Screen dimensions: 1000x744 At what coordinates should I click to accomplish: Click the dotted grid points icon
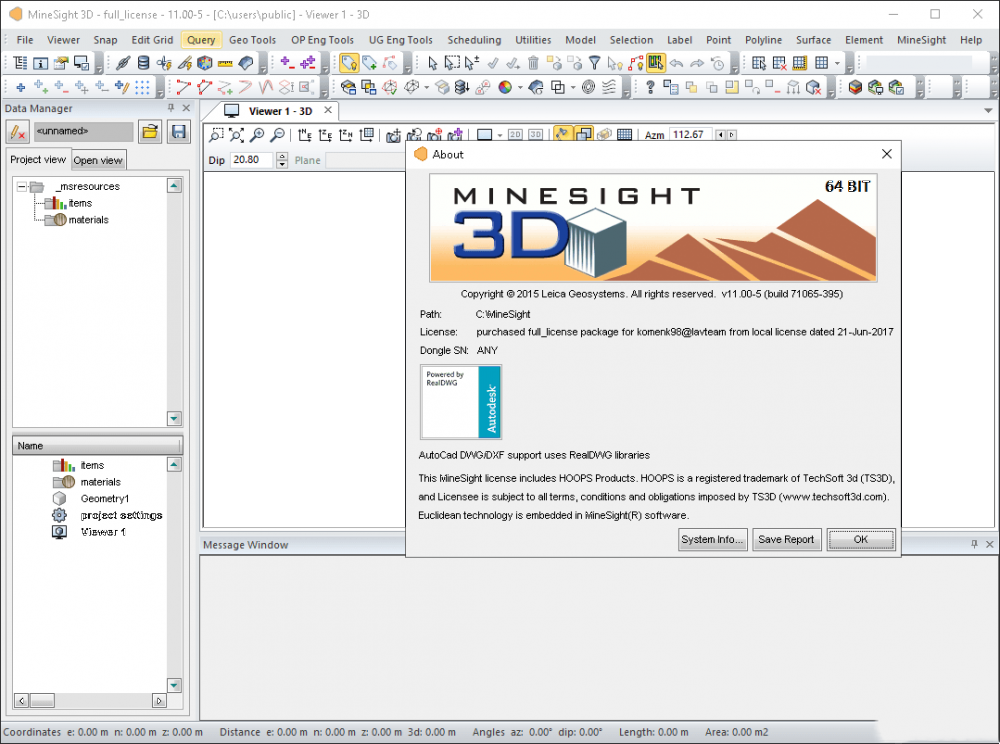(x=143, y=87)
